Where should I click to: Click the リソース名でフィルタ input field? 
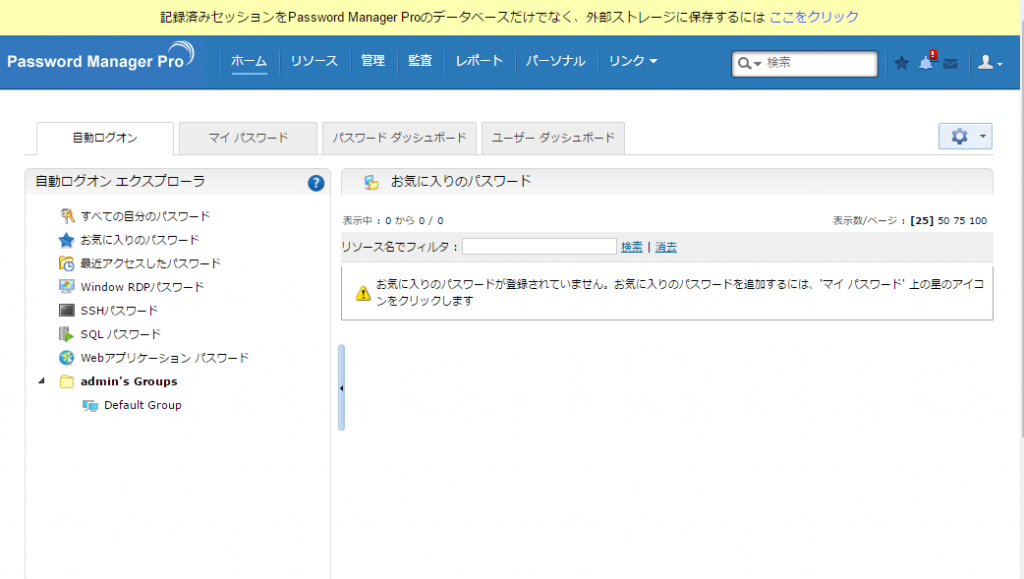coord(539,247)
